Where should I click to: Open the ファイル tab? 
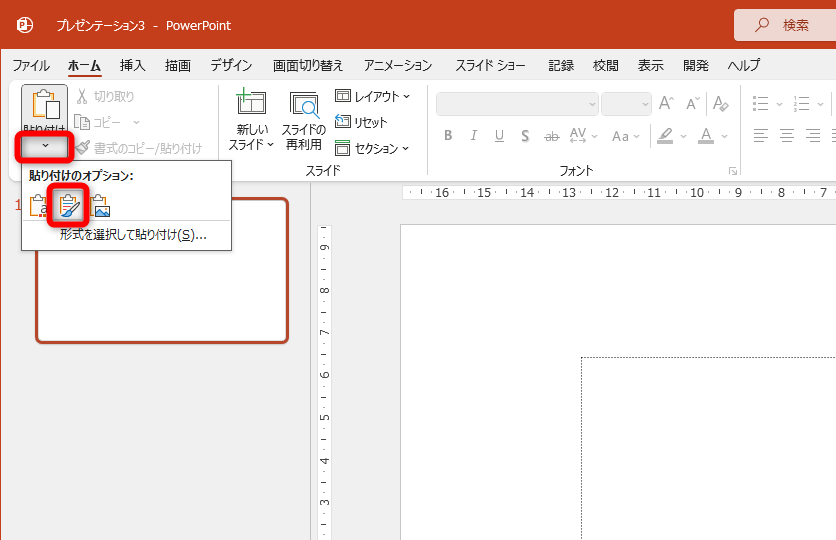pos(31,66)
